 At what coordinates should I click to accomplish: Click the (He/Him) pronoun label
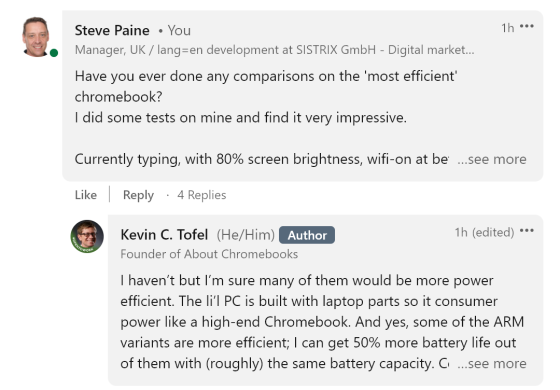tap(245, 235)
